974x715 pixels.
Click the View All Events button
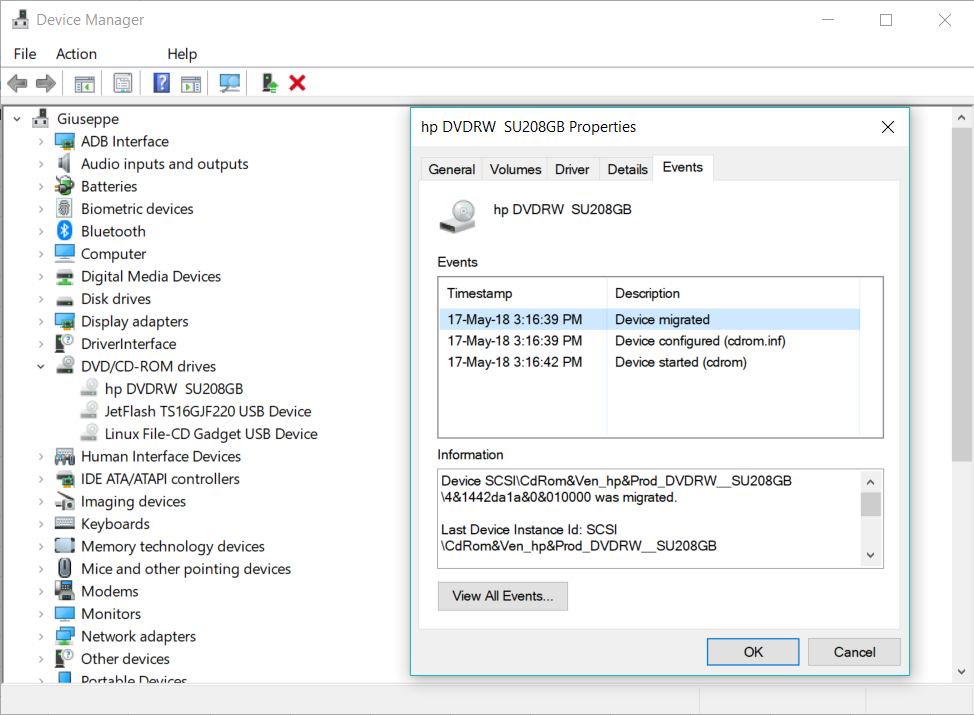502,596
